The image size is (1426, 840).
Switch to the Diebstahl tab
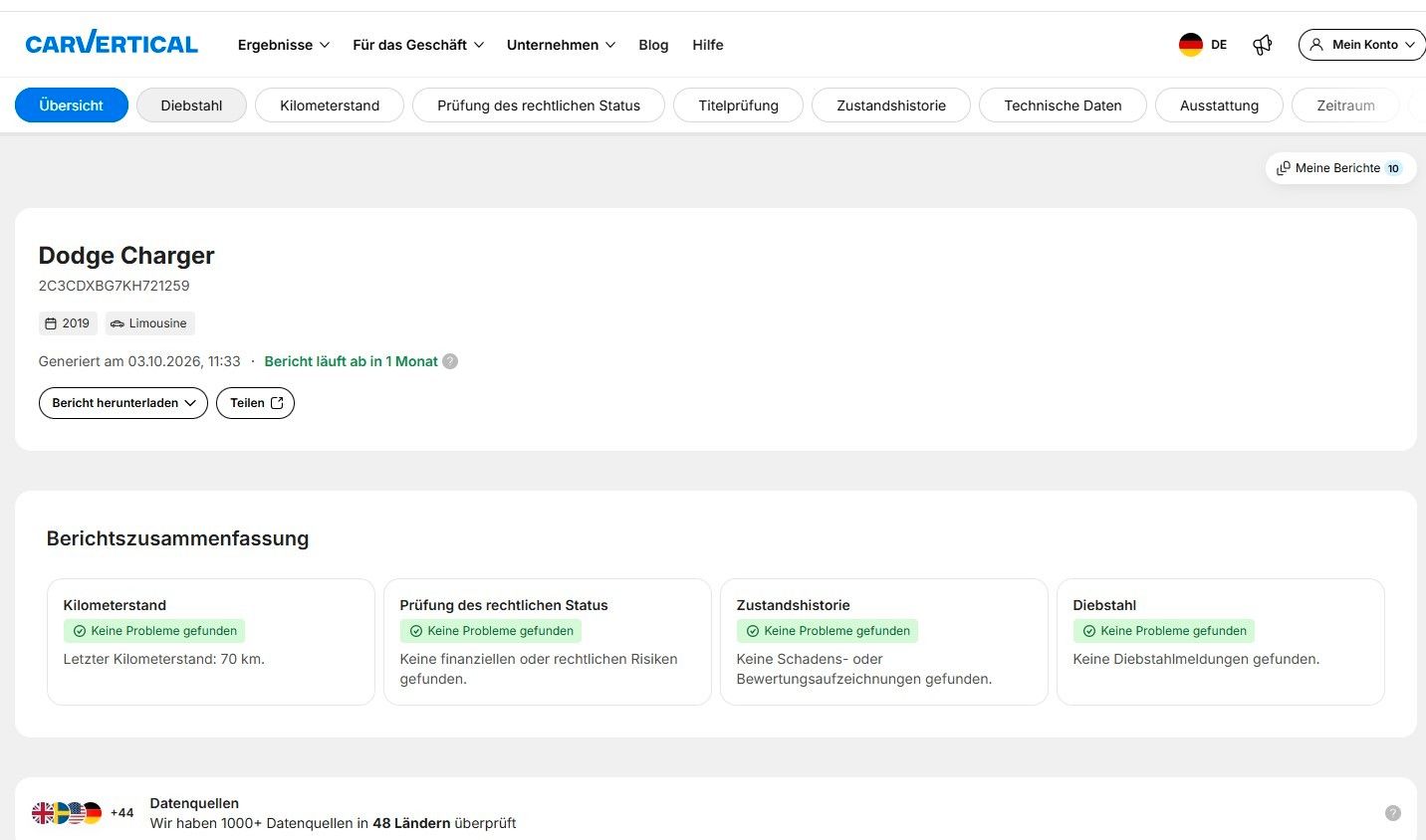(191, 105)
